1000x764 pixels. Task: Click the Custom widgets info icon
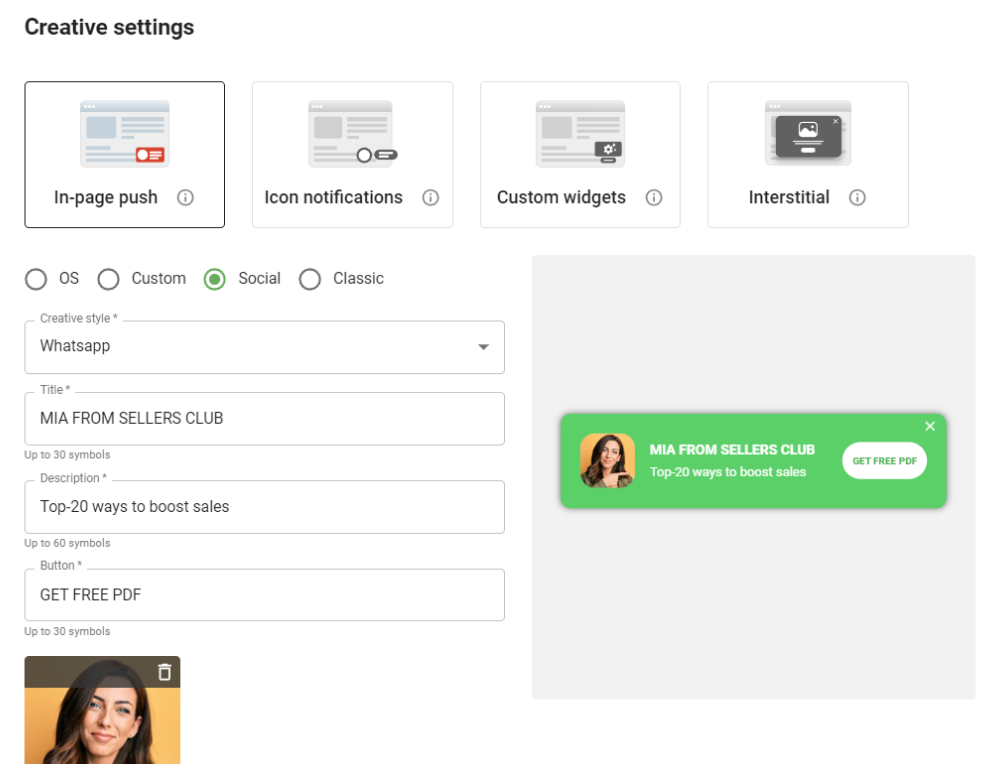(x=654, y=198)
